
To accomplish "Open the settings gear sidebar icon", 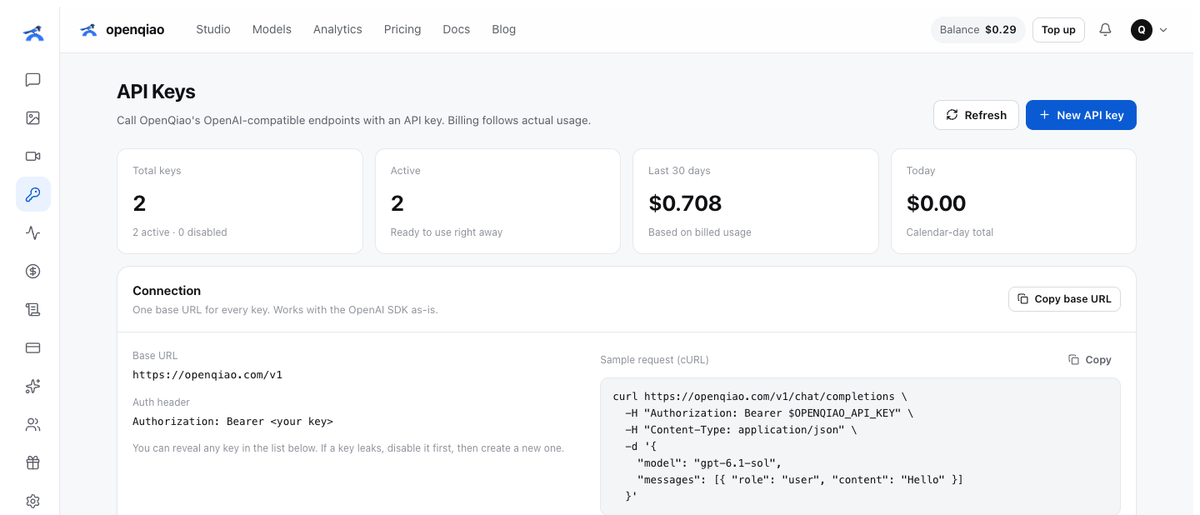I will pyautogui.click(x=33, y=501).
